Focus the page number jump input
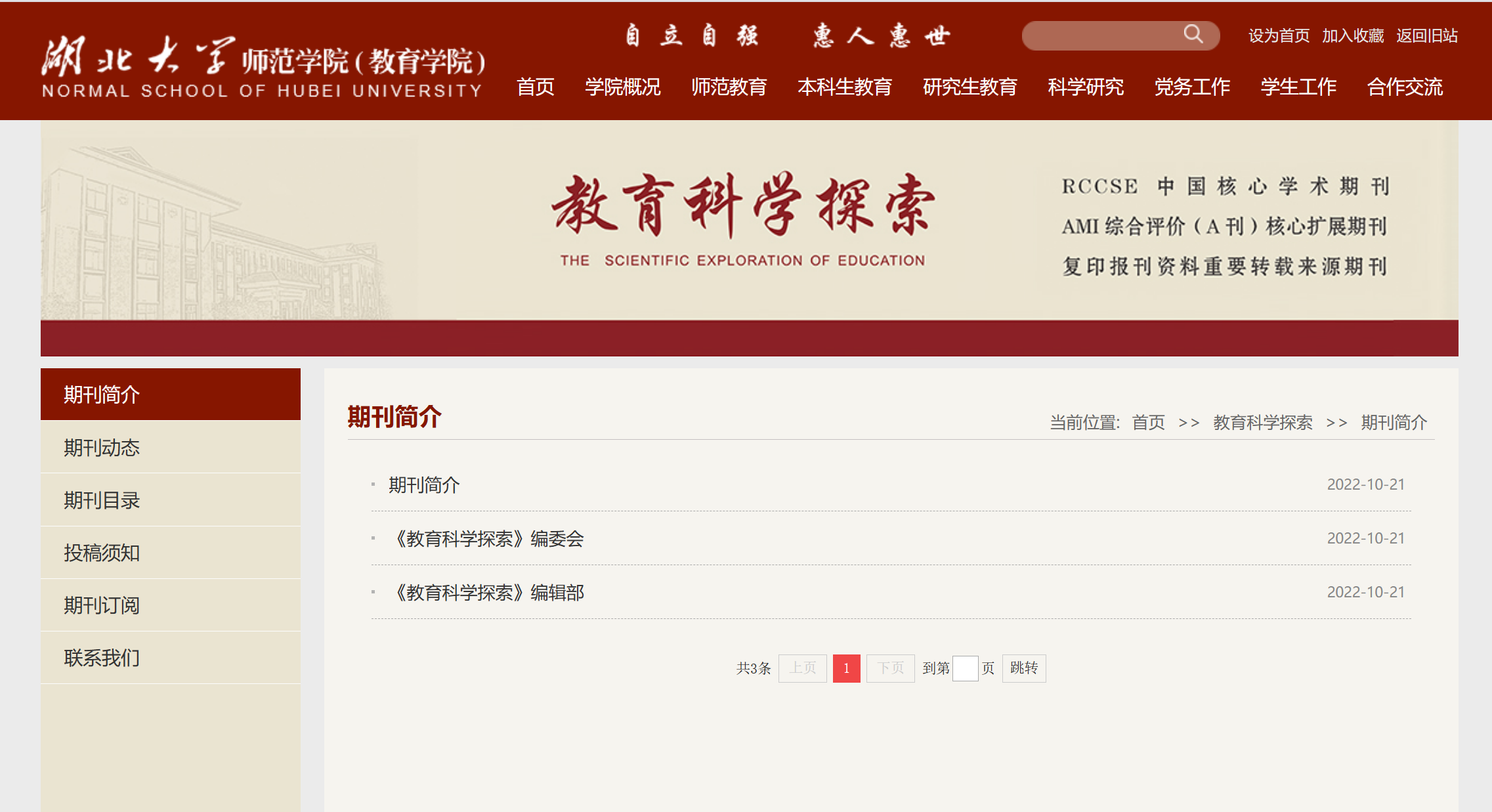This screenshot has width=1492, height=812. click(x=966, y=668)
